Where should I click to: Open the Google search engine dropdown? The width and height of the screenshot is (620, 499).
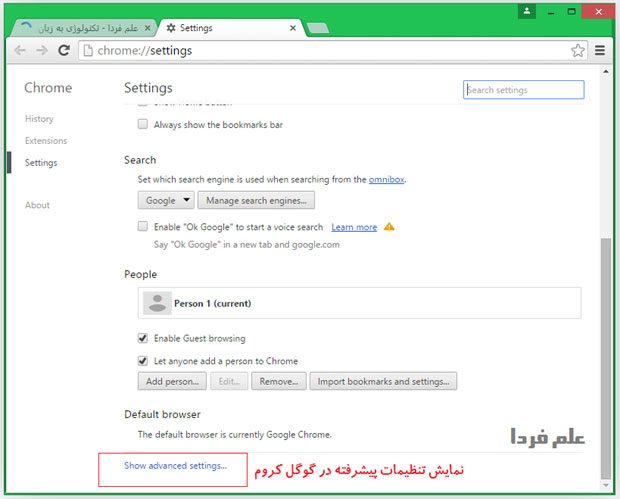(165, 200)
